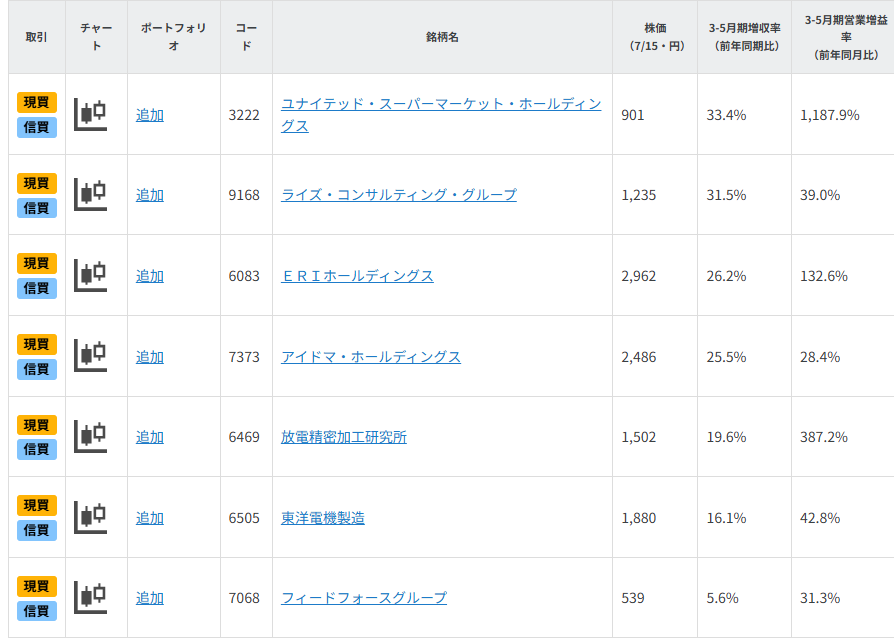Click 信買 button for code 3222
Image resolution: width=894 pixels, height=638 pixels.
pyautogui.click(x=36, y=127)
